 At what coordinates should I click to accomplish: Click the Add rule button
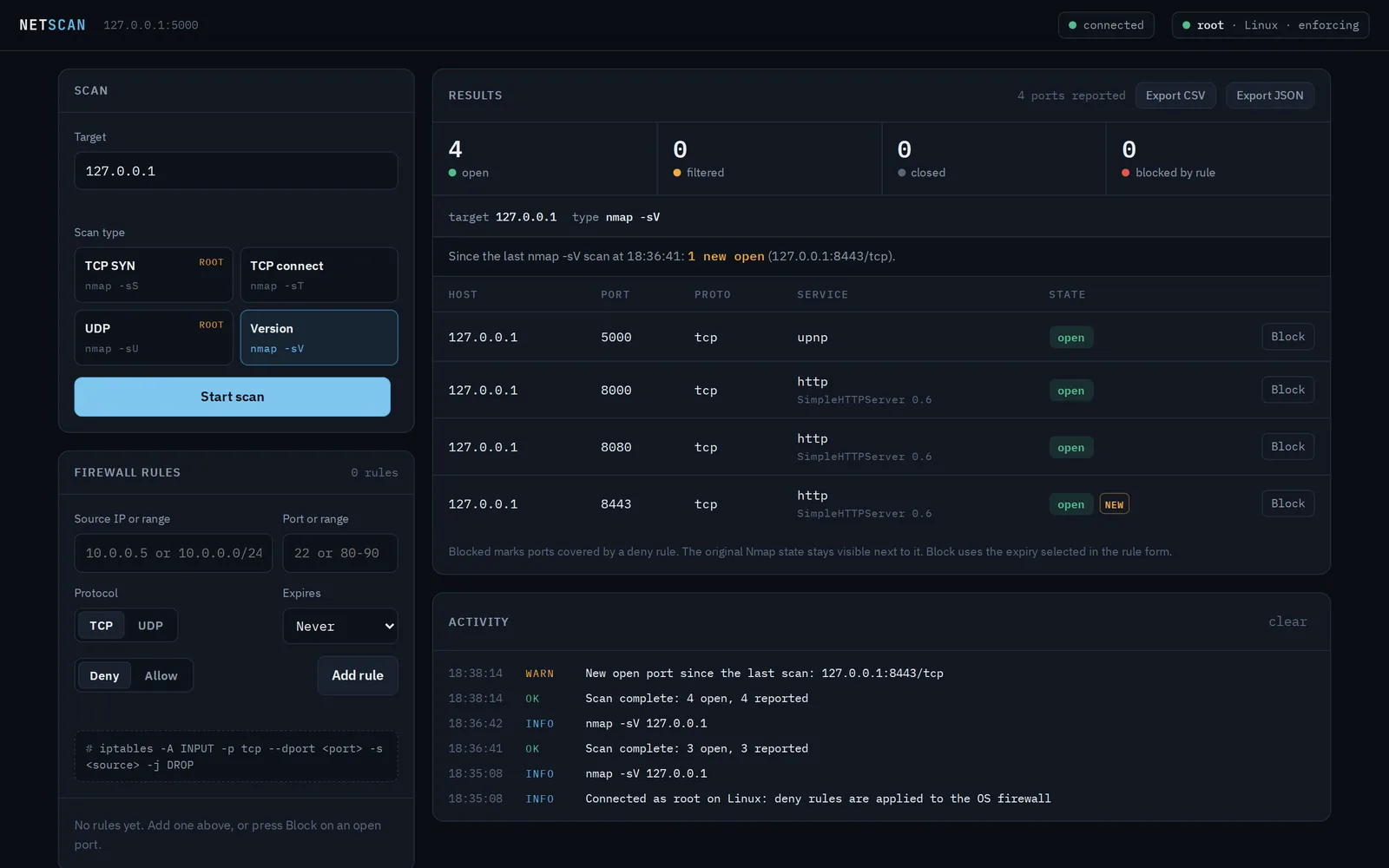pos(358,675)
